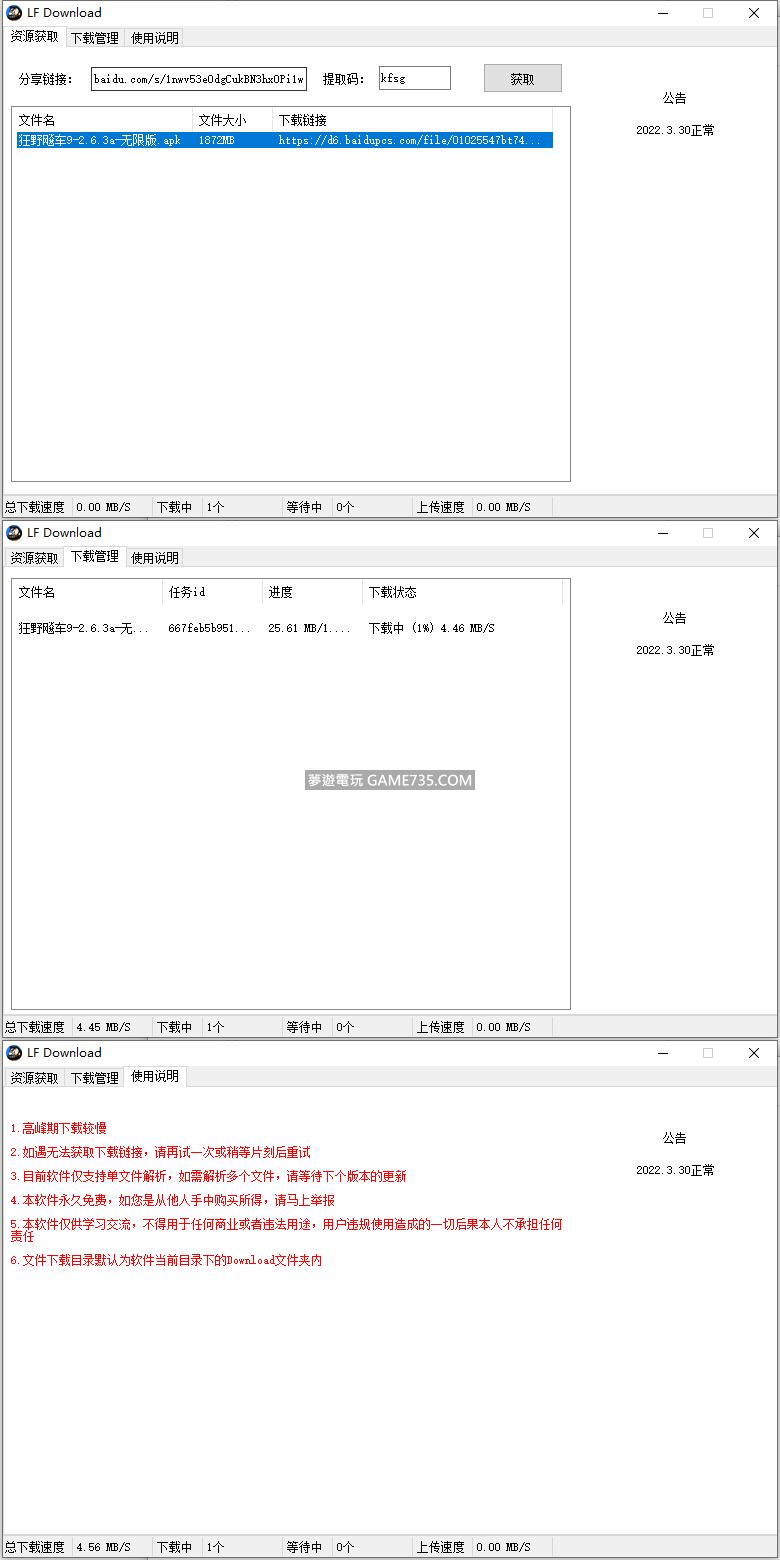This screenshot has height=1560, width=780.
Task: Click instruction line 2 about 无法获取下载链接
Action: (x=160, y=1152)
